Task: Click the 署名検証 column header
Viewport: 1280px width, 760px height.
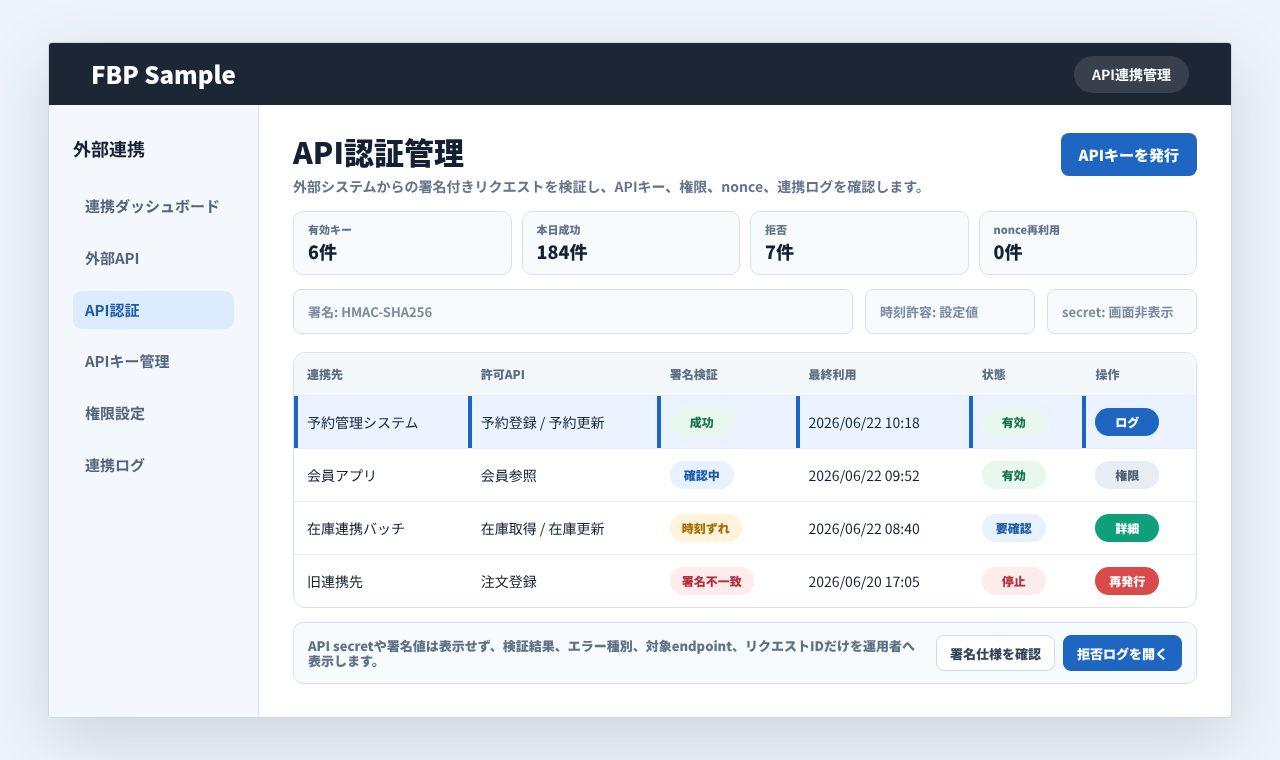Action: tap(694, 374)
